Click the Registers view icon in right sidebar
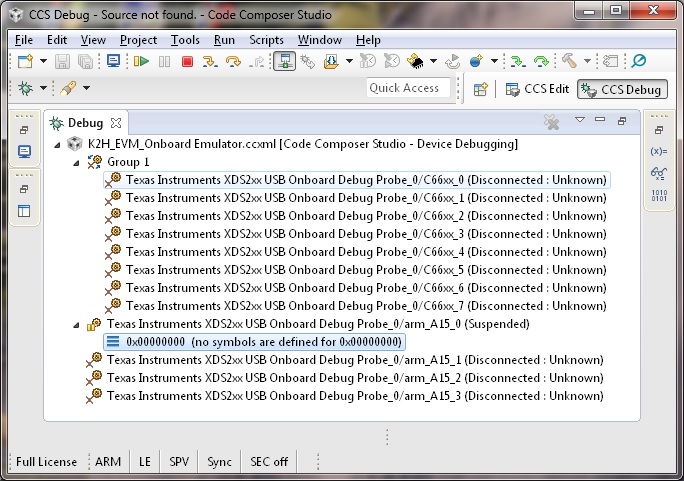Image resolution: width=684 pixels, height=481 pixels. pos(659,194)
